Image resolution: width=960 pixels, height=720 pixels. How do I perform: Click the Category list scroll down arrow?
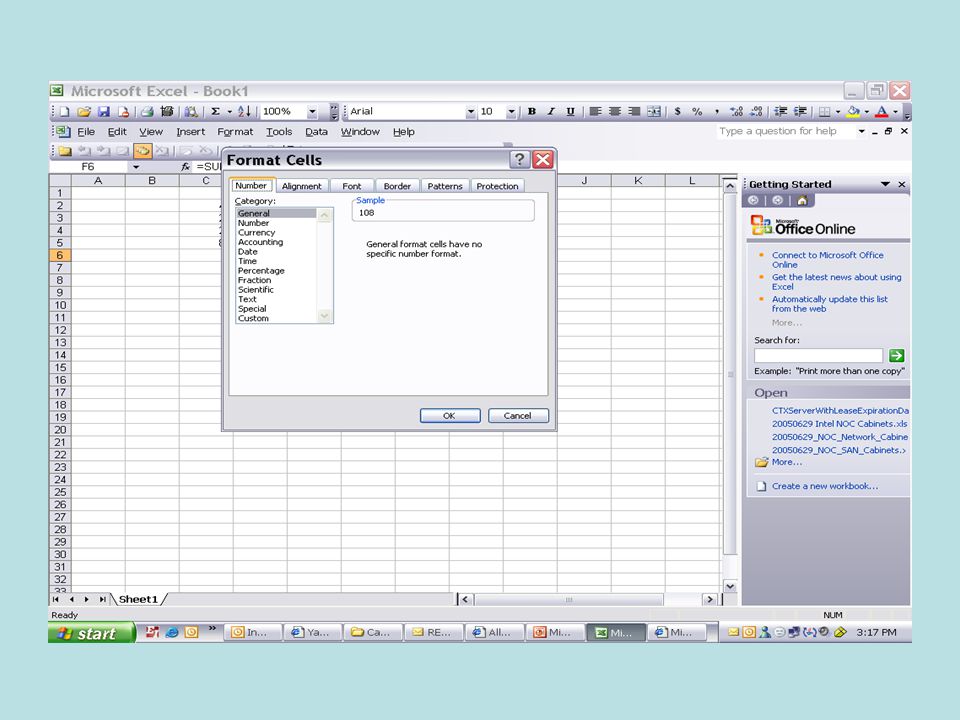coord(324,316)
